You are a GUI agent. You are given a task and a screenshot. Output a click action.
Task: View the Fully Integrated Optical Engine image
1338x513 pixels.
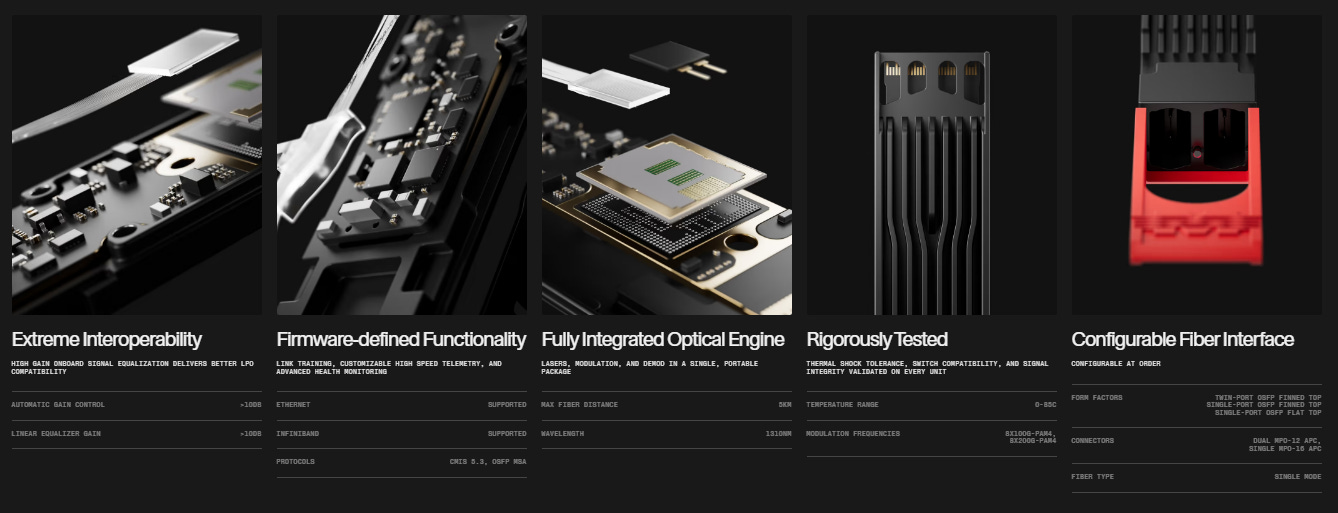(667, 165)
